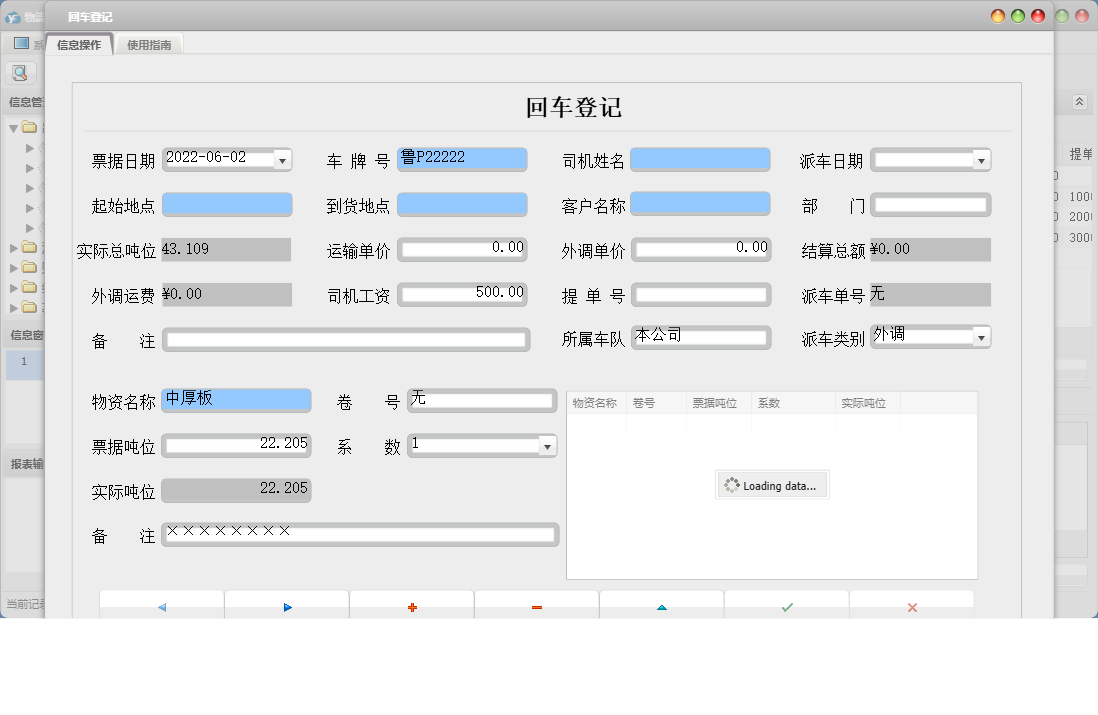1098x715 pixels.
Task: Open the 派车类别 dropdown
Action: 981,338
